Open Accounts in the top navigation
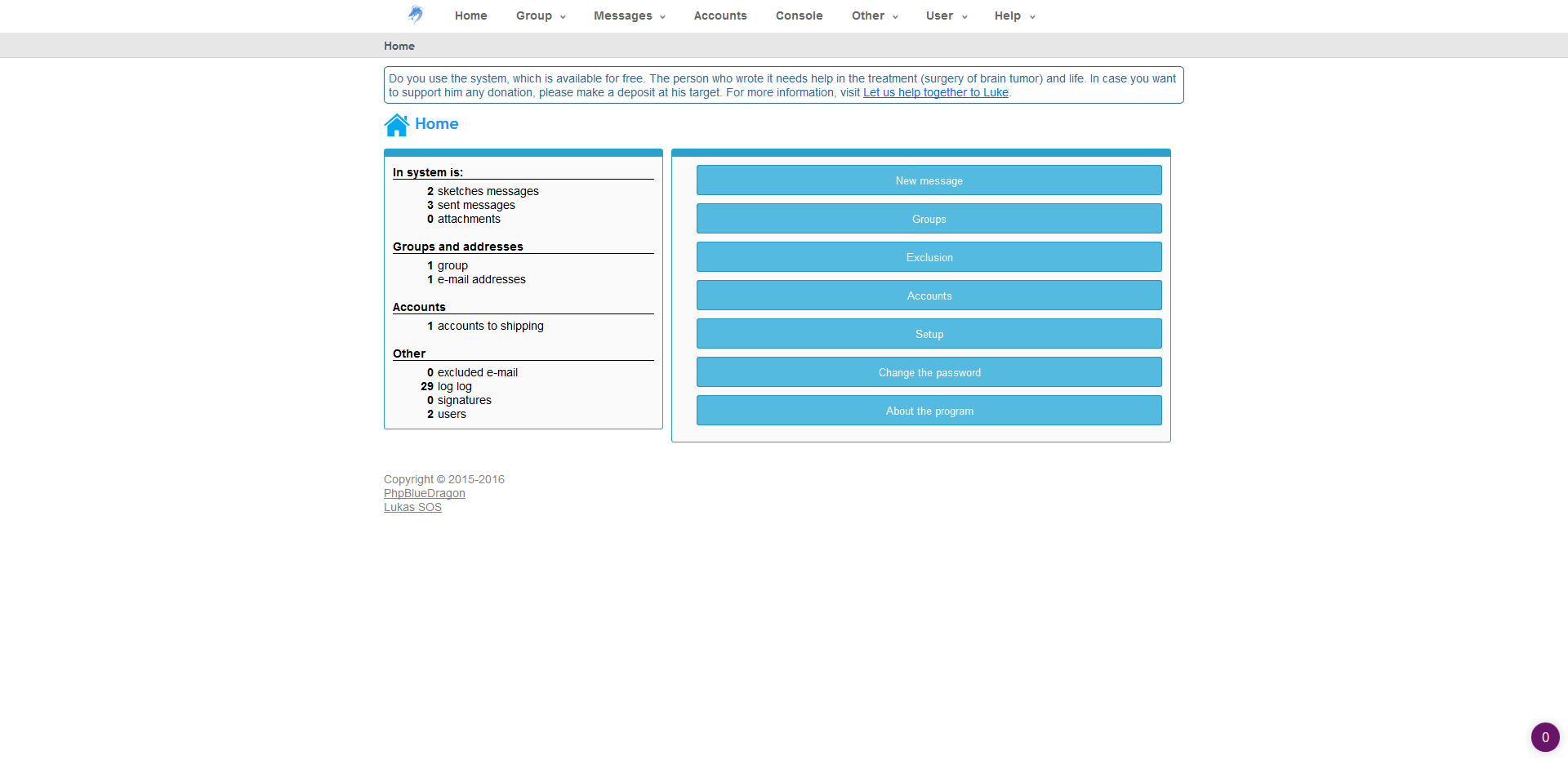 point(720,16)
